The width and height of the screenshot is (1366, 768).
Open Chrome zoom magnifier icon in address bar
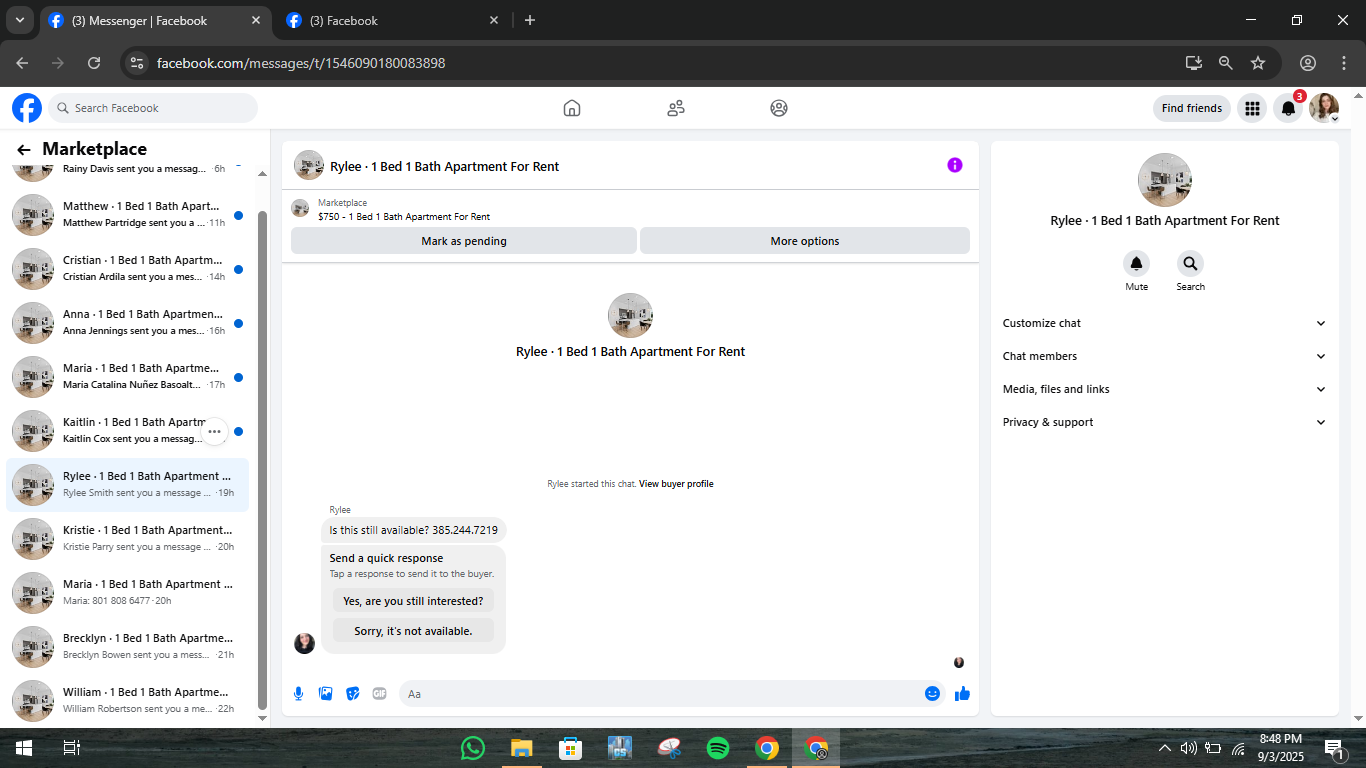(1226, 63)
